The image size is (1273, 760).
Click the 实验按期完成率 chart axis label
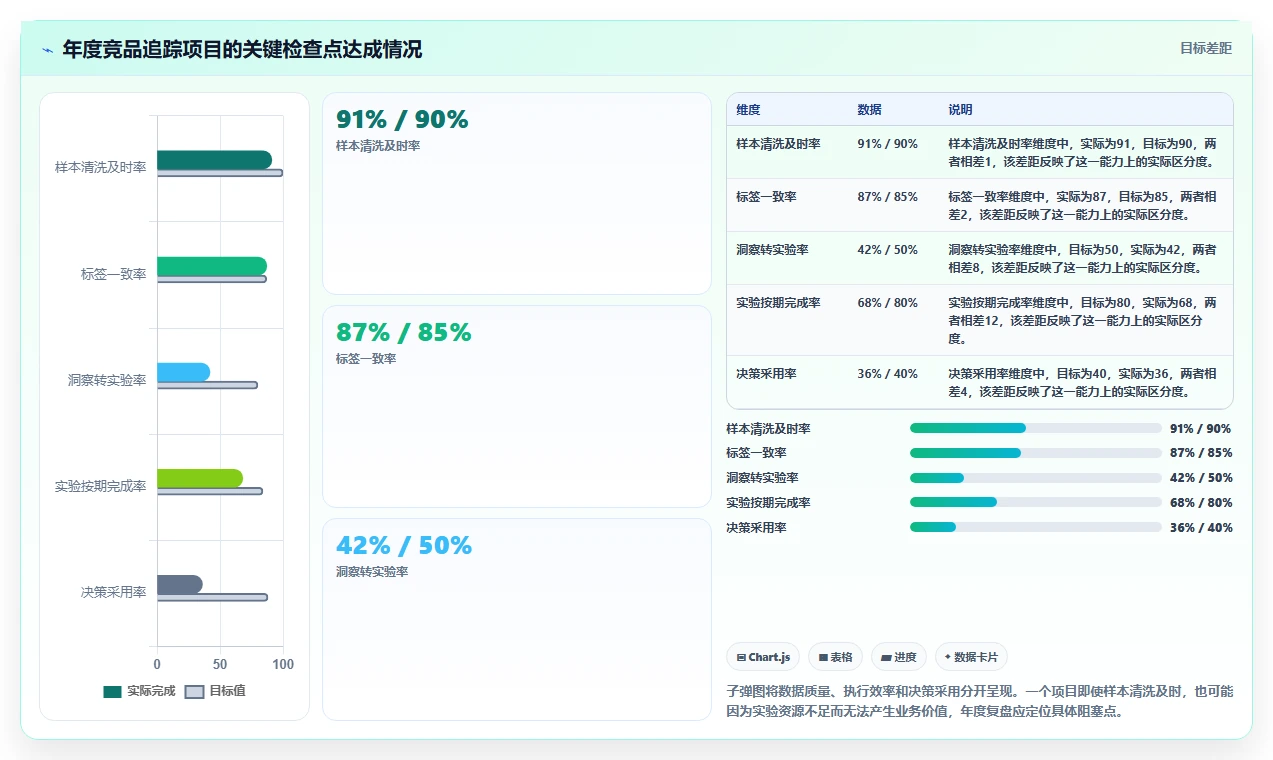click(100, 487)
